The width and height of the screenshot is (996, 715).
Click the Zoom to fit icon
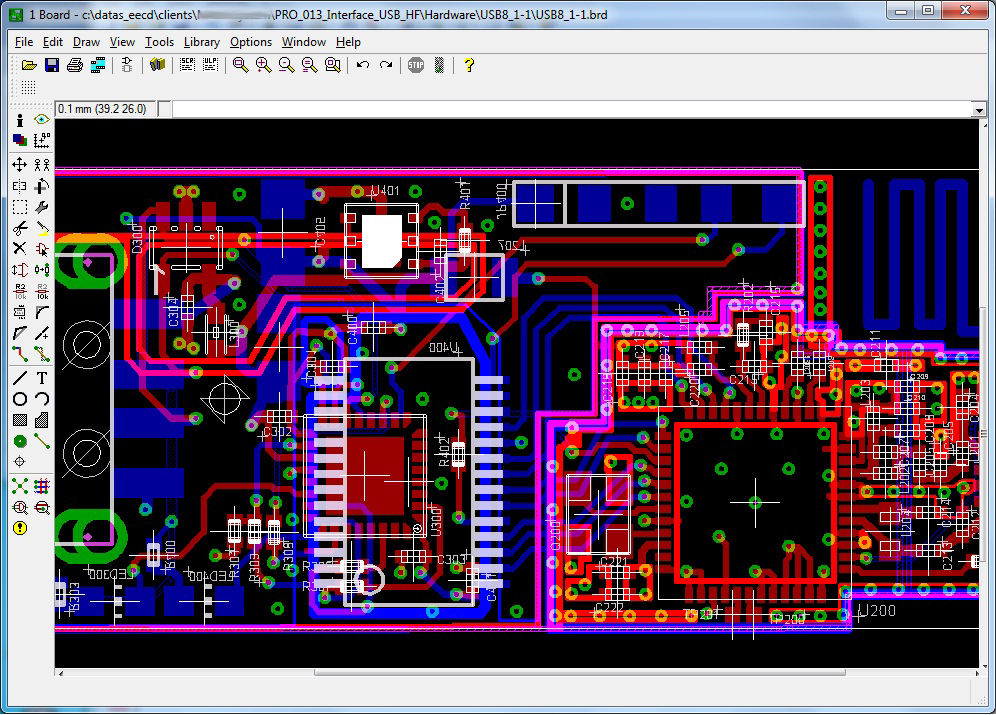click(240, 65)
